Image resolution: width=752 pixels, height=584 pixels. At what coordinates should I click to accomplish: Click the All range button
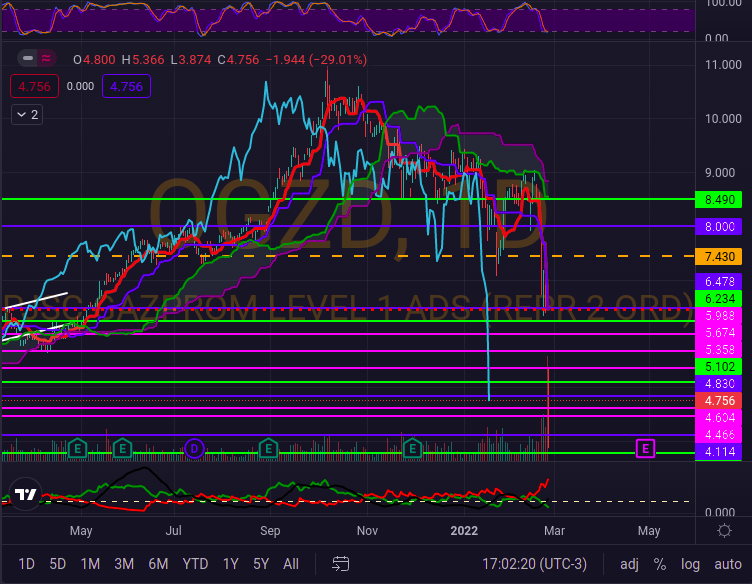(290, 564)
